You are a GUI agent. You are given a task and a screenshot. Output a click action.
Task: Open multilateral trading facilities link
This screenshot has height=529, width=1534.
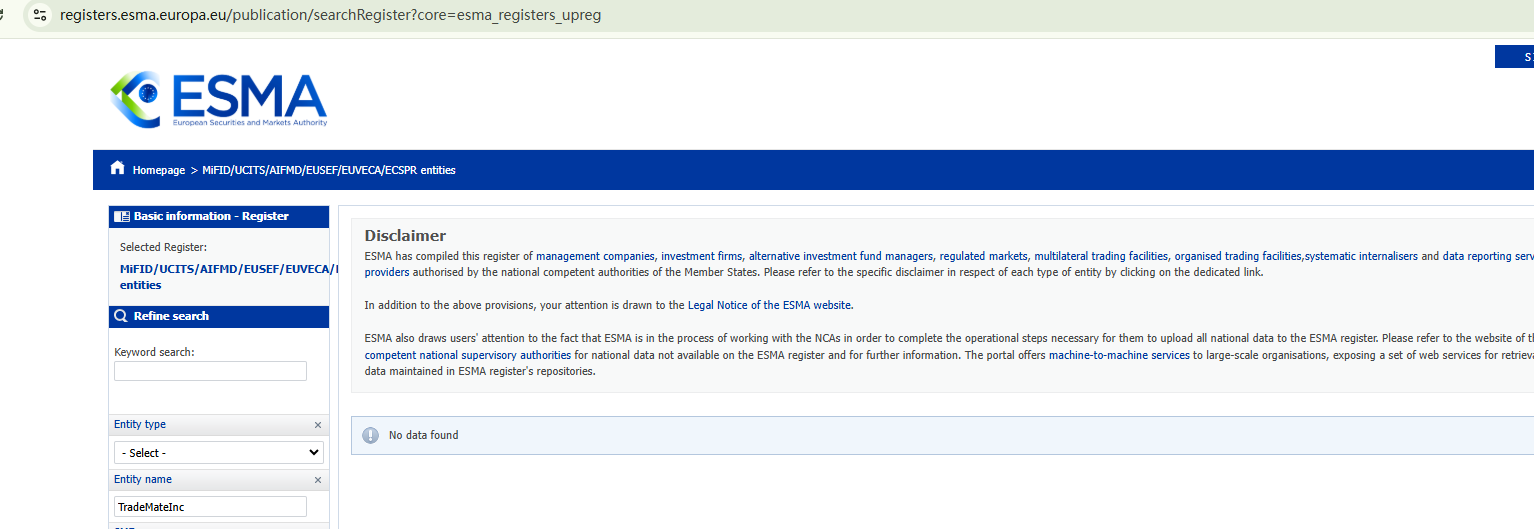point(1101,256)
